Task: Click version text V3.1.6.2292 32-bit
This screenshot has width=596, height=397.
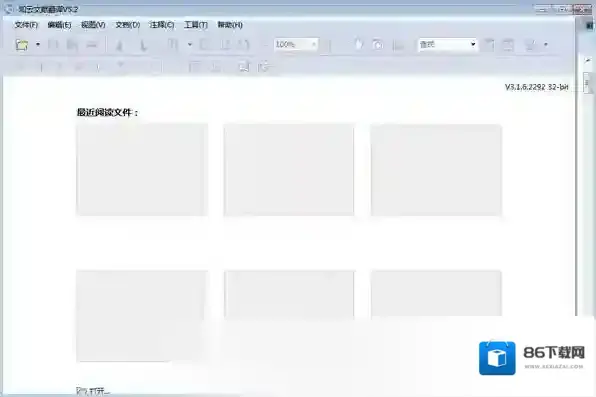Action: click(x=536, y=87)
